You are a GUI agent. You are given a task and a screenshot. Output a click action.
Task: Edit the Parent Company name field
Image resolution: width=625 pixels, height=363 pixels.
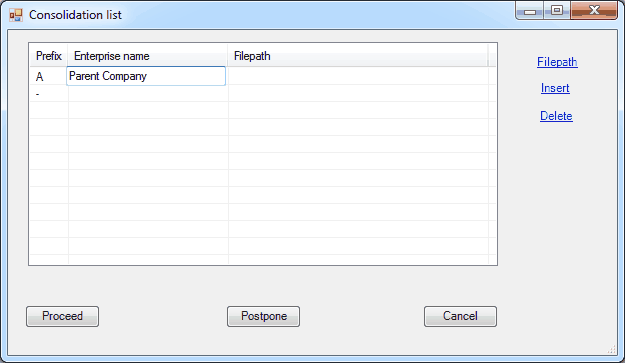146,76
